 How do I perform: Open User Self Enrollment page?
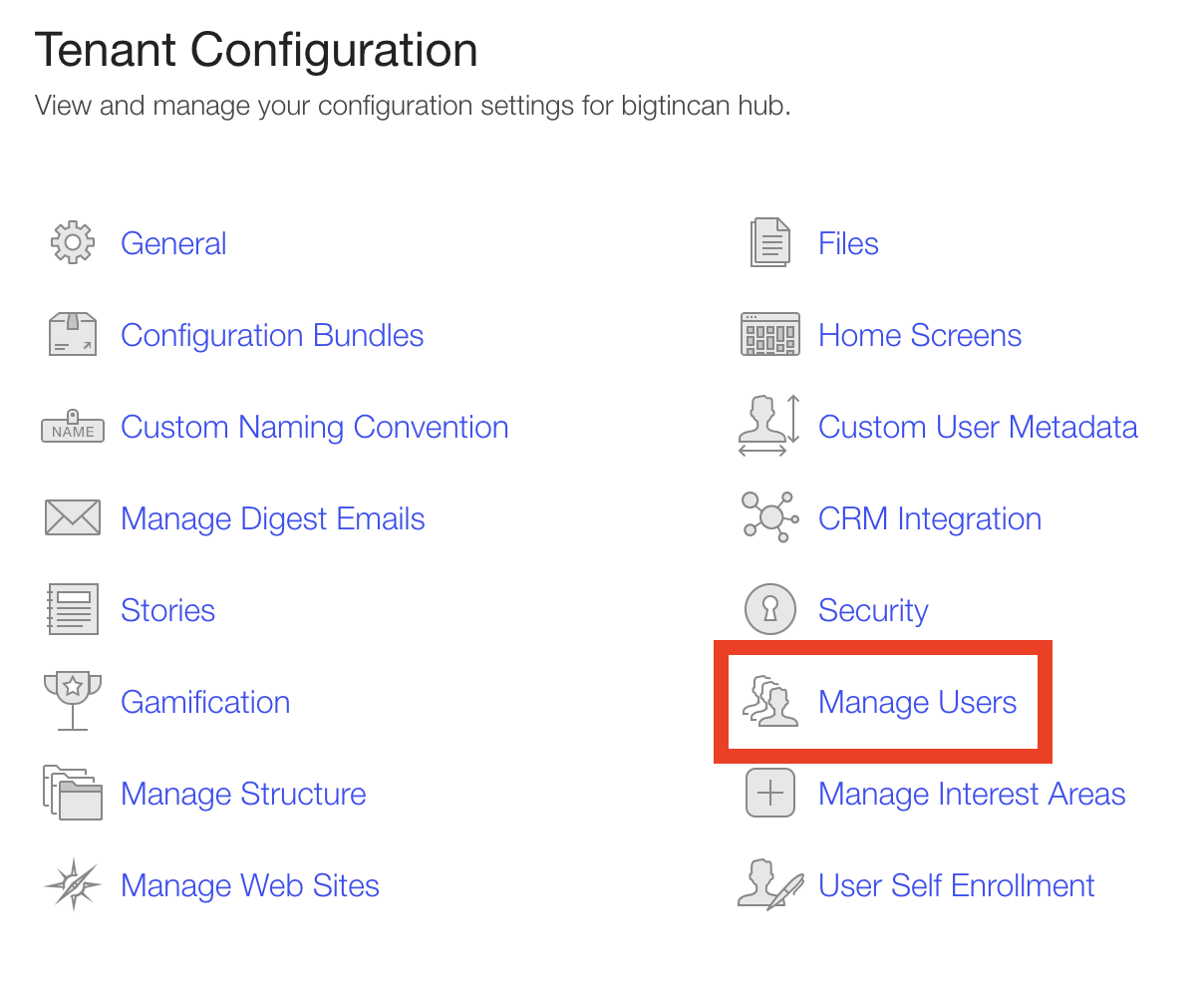(956, 886)
